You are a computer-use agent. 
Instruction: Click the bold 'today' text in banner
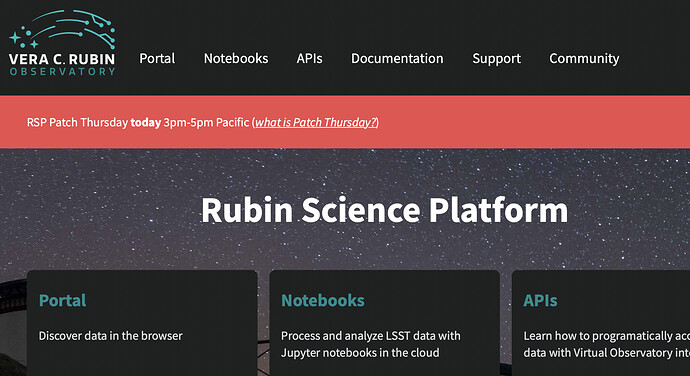[146, 122]
